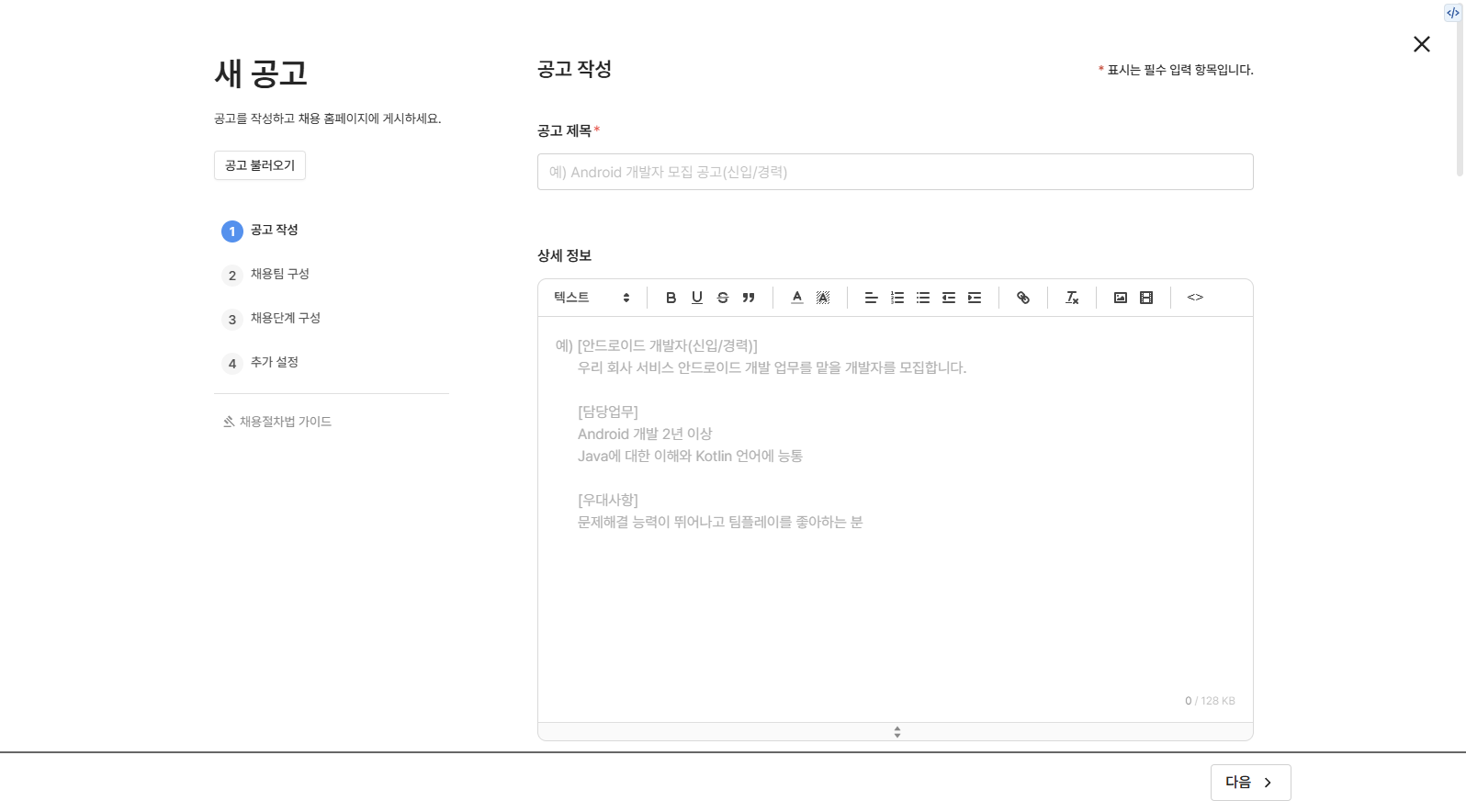Click inside the 상세 정보 editor area
Screen dimensions: 1466x812
click(895, 519)
